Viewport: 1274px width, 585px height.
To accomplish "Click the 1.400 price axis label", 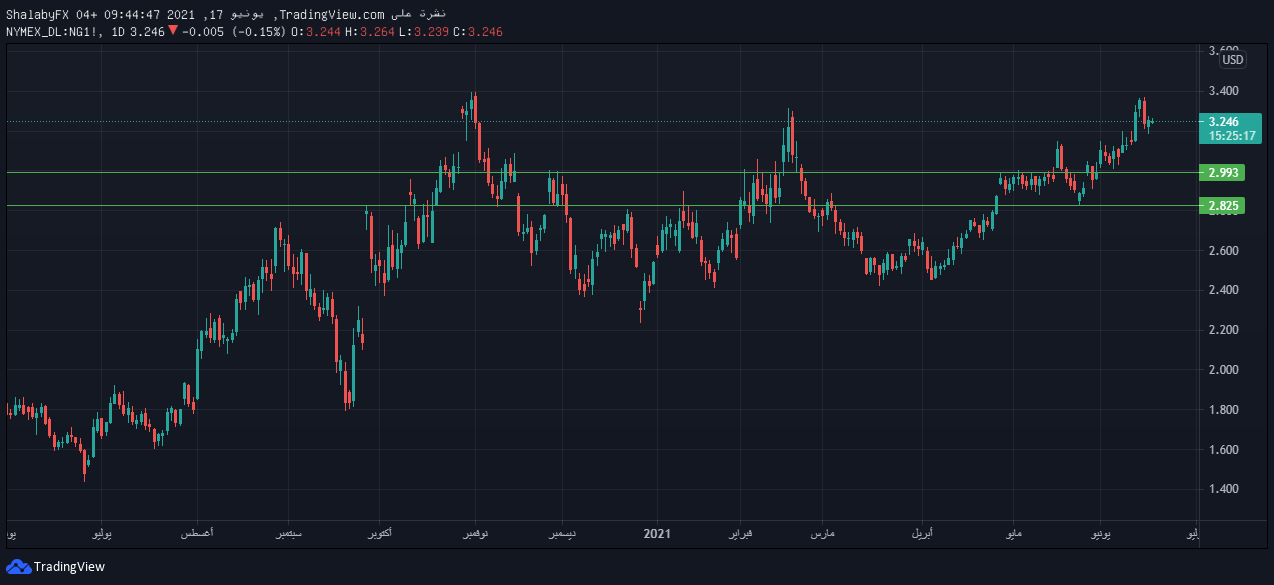I will (x=1224, y=489).
